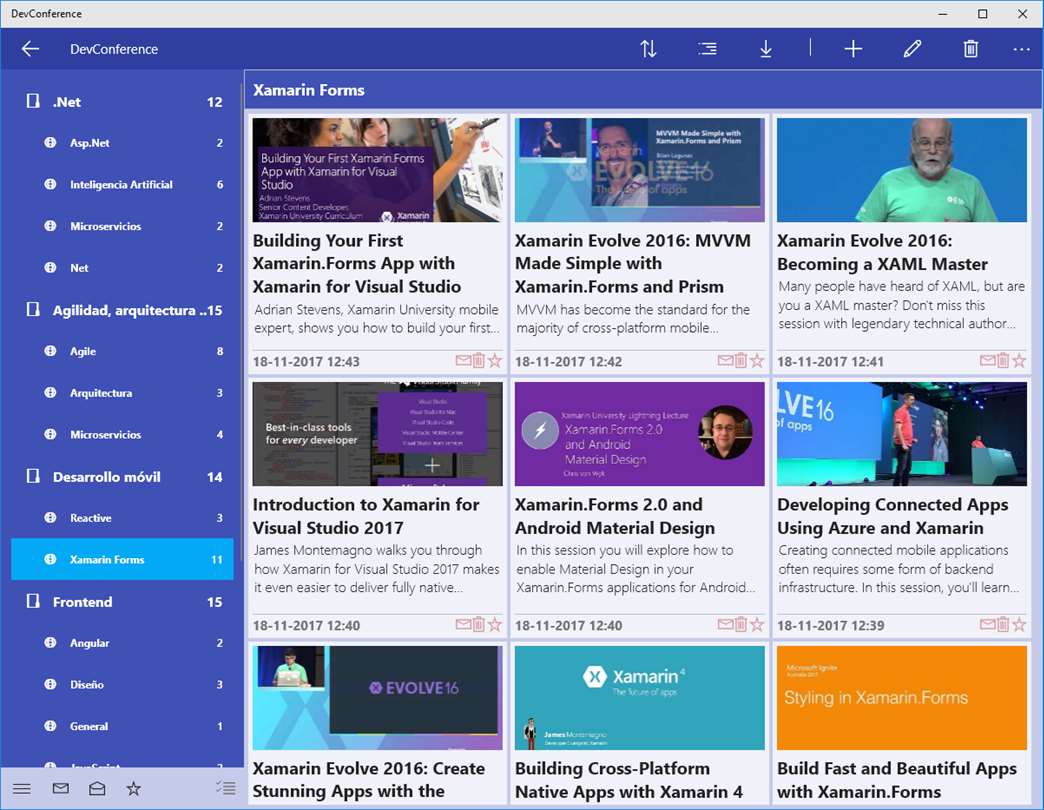The image size is (1044, 810).
Task: Click envelope icon on Developing Connected Apps card
Action: pyautogui.click(x=987, y=624)
